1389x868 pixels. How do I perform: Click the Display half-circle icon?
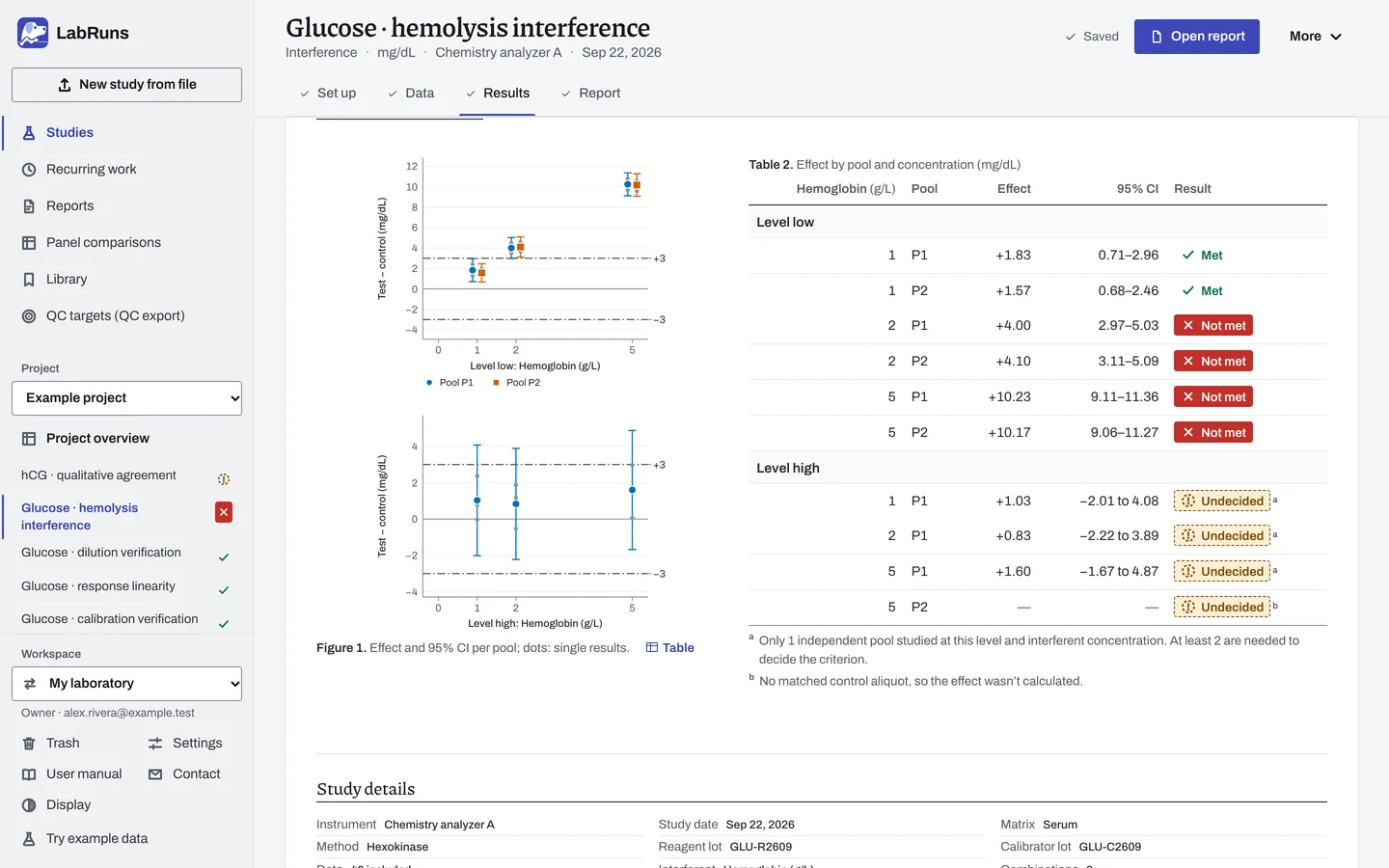tap(29, 805)
